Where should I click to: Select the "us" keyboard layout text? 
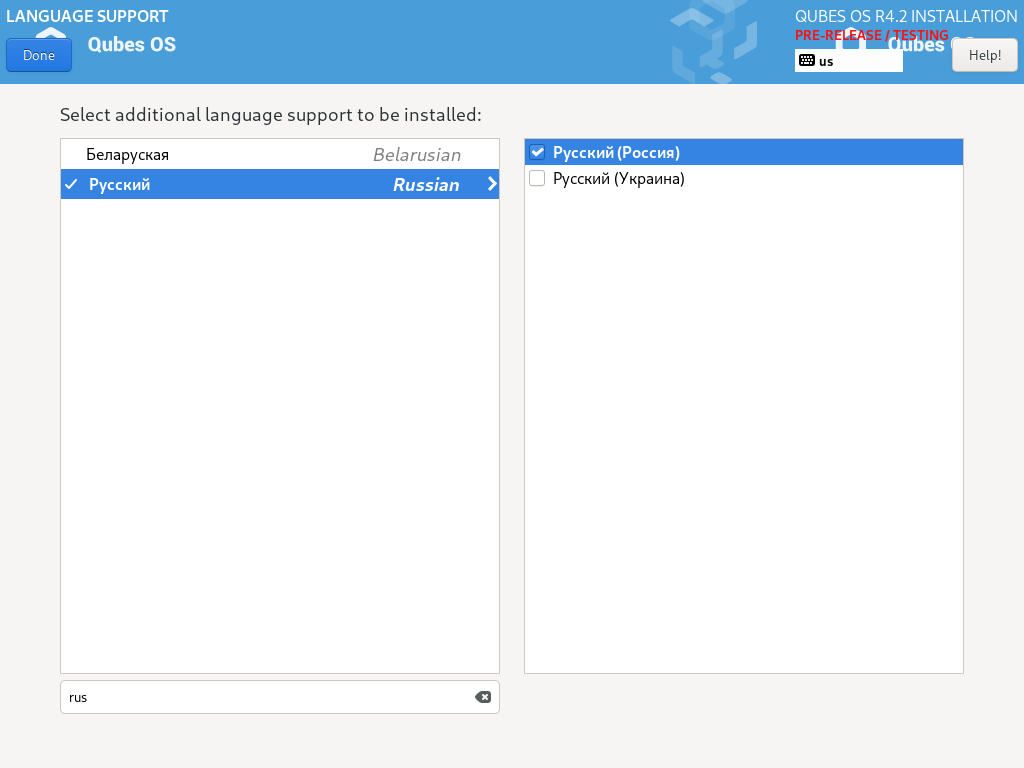826,61
